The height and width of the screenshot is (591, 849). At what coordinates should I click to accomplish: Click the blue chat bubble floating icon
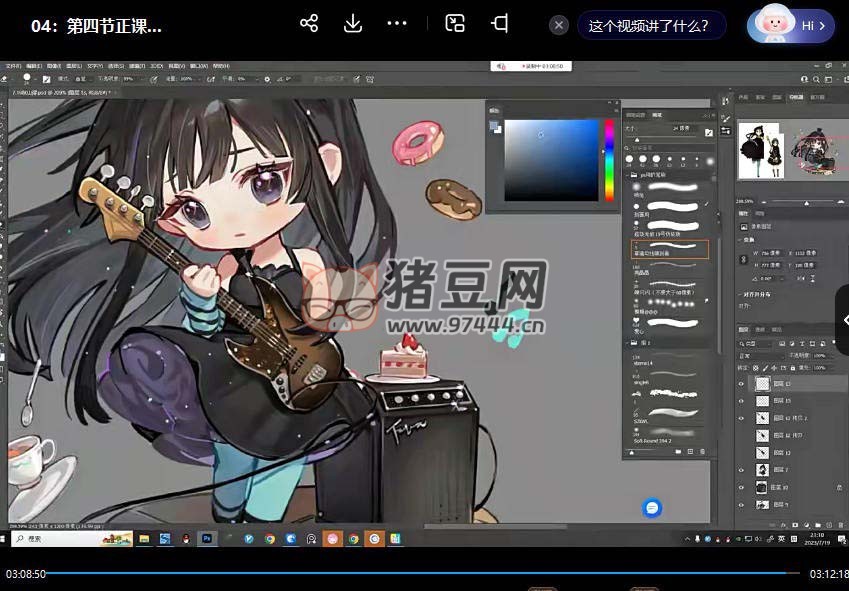652,508
